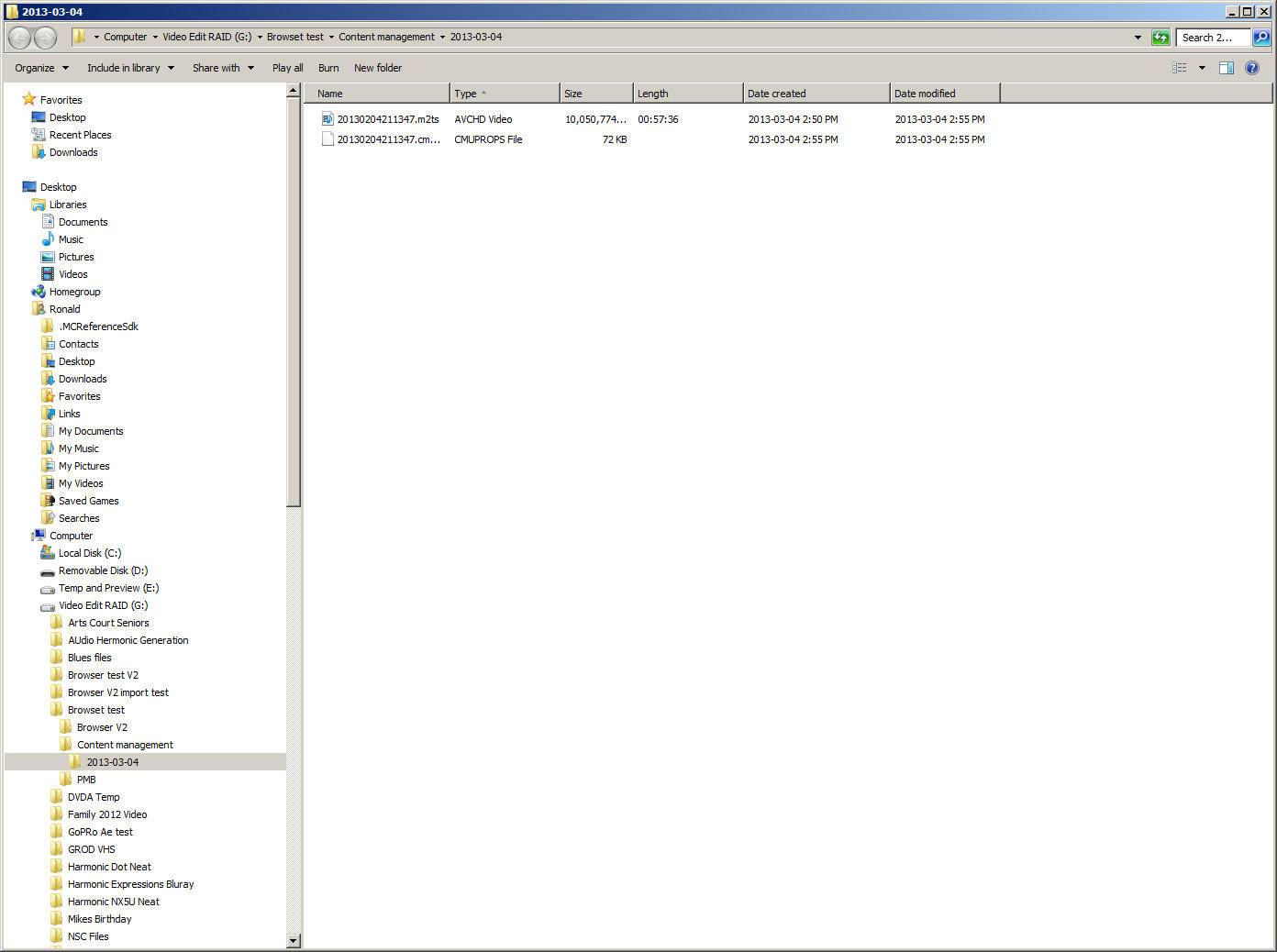1277x952 pixels.
Task: Open the Share with menu
Action: click(x=223, y=68)
